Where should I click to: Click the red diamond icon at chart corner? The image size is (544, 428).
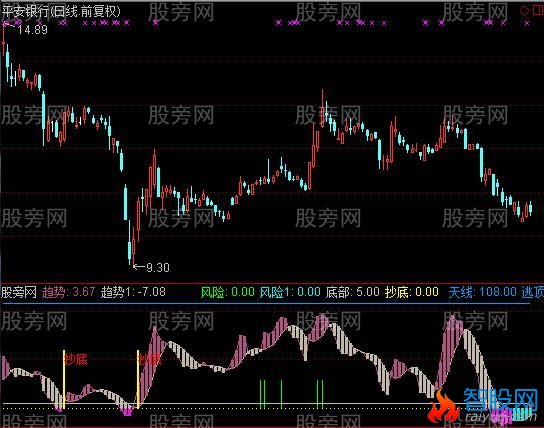[x=524, y=10]
